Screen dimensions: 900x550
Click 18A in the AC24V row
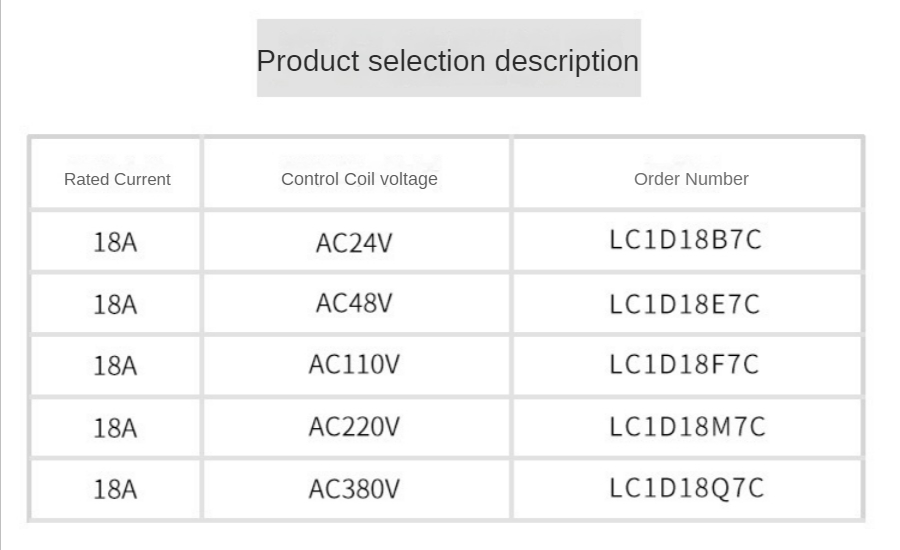pos(115,243)
